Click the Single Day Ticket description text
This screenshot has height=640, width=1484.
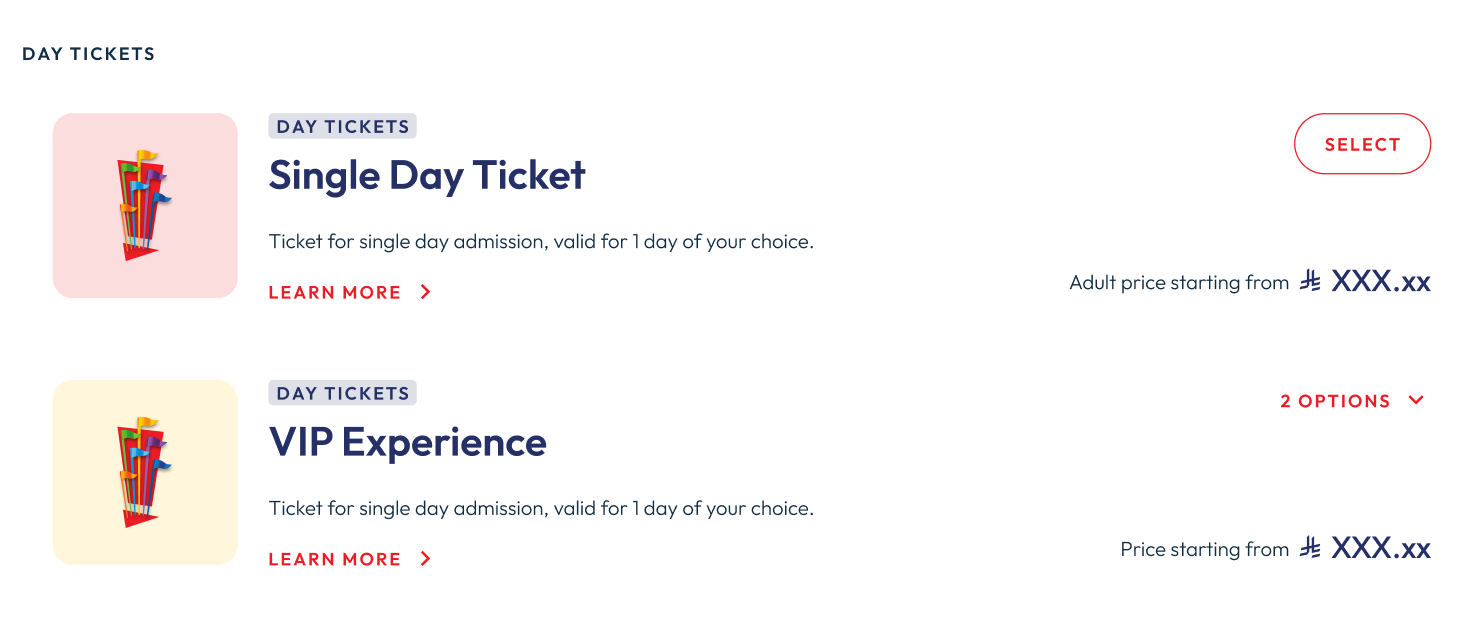click(541, 242)
